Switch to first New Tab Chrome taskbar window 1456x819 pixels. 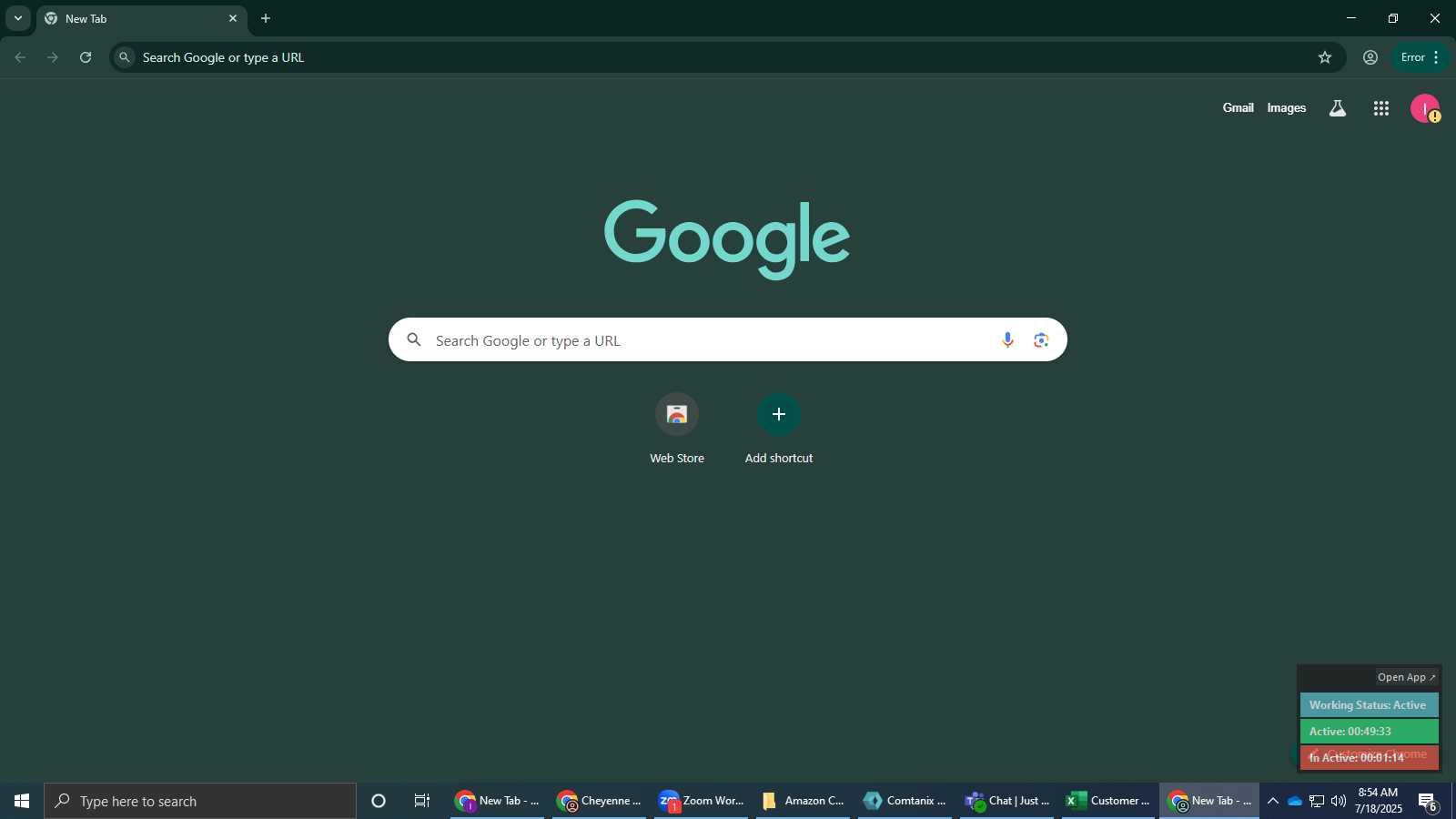[497, 801]
